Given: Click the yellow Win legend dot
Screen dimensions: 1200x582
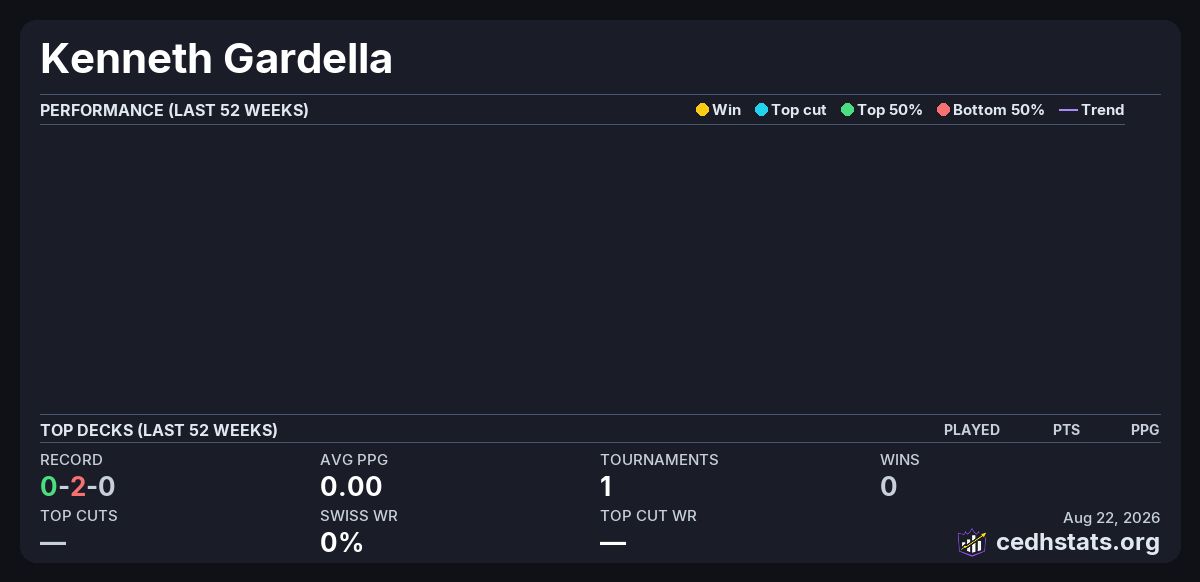Looking at the screenshot, I should pyautogui.click(x=702, y=110).
